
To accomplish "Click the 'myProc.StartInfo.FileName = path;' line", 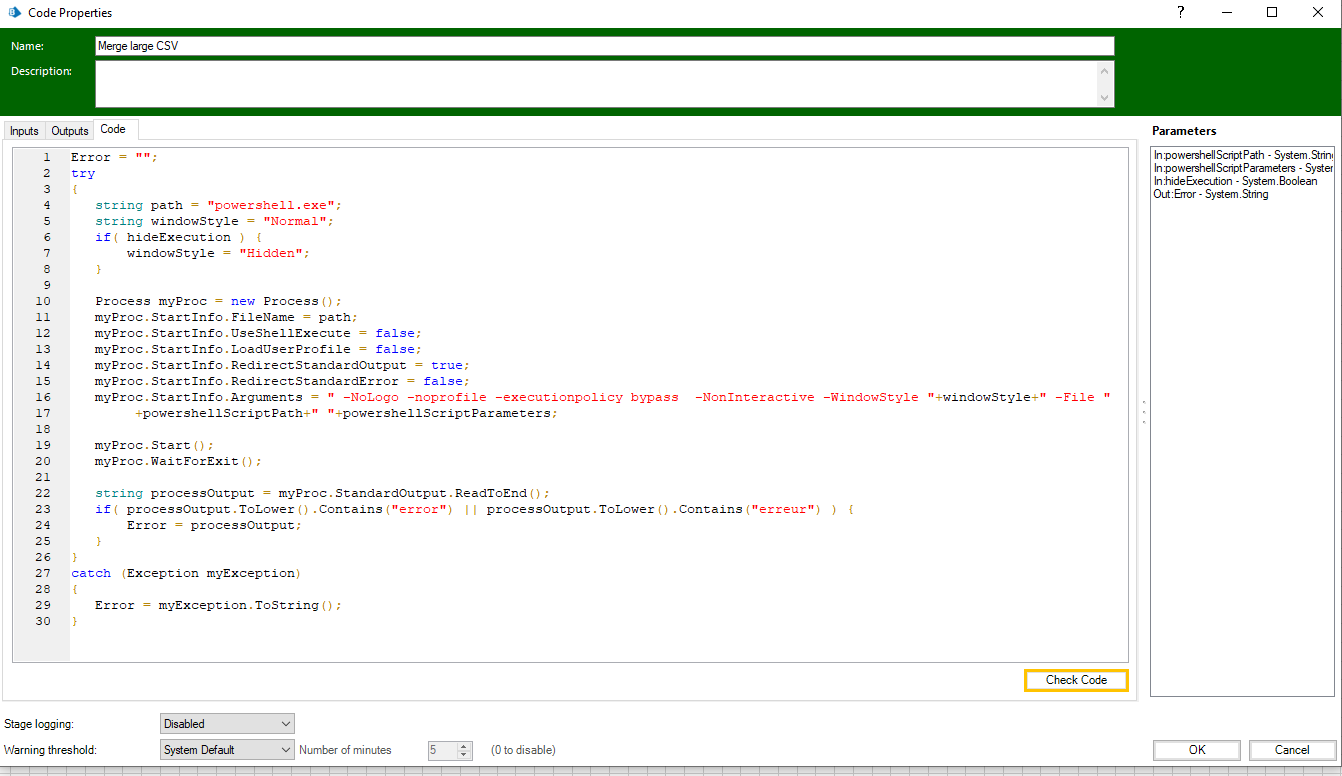I will [227, 317].
